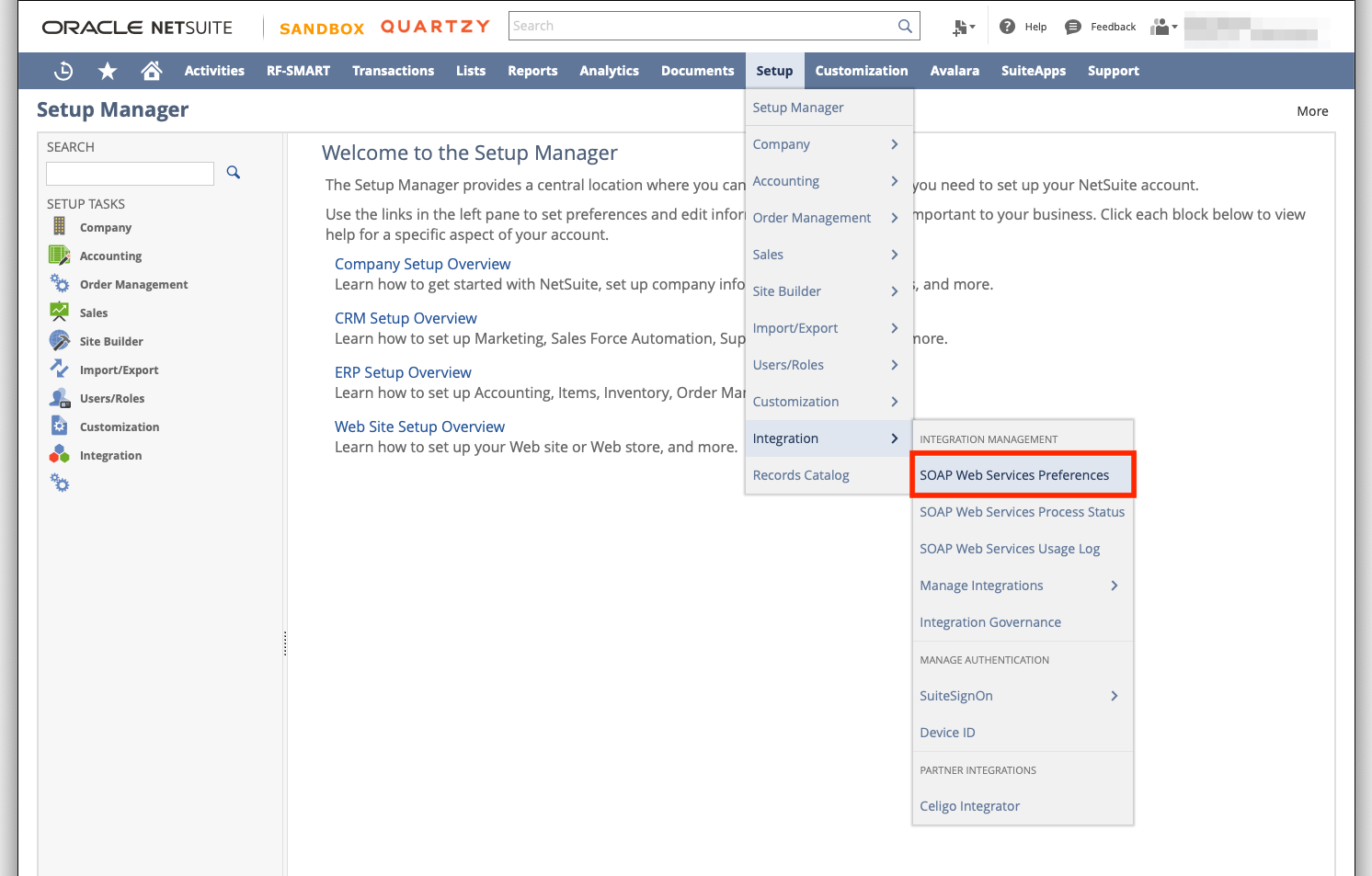Open ERP Setup Overview link
1372x876 pixels.
[x=403, y=372]
